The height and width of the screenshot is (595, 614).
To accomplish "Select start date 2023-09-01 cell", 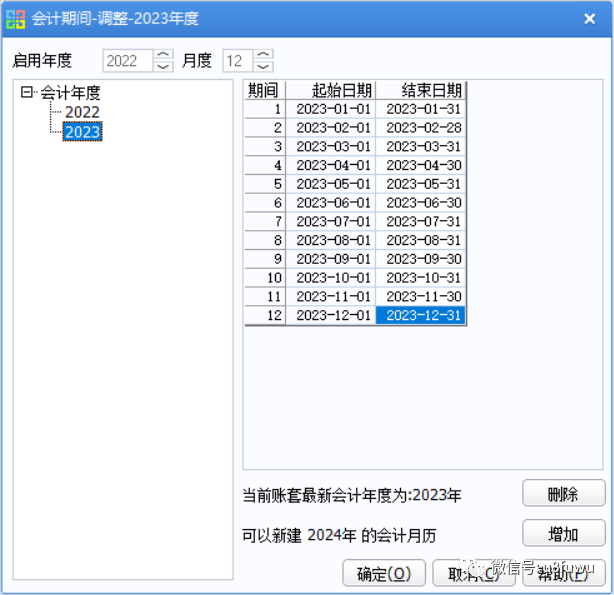I will tap(331, 259).
